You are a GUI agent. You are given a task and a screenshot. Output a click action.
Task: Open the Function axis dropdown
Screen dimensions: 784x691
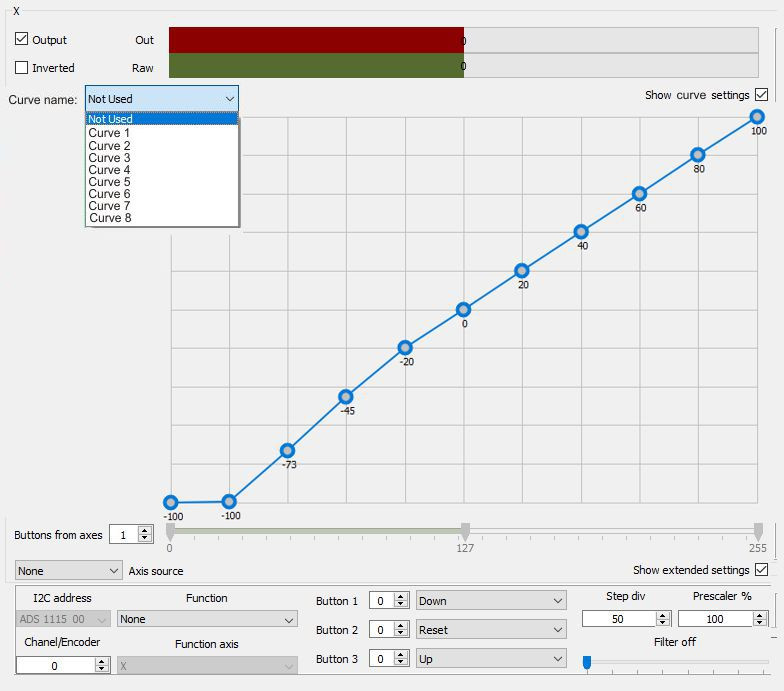(207, 666)
